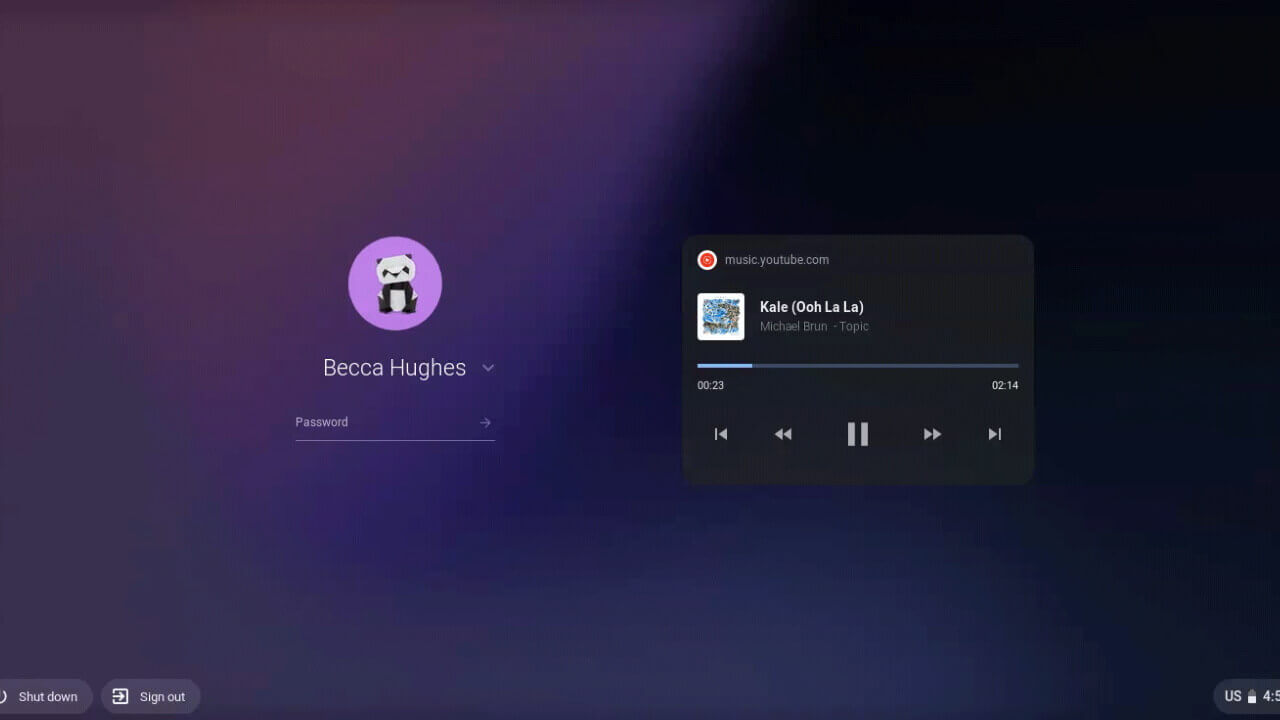Click the password submit arrow
This screenshot has height=720, width=1280.
(485, 421)
